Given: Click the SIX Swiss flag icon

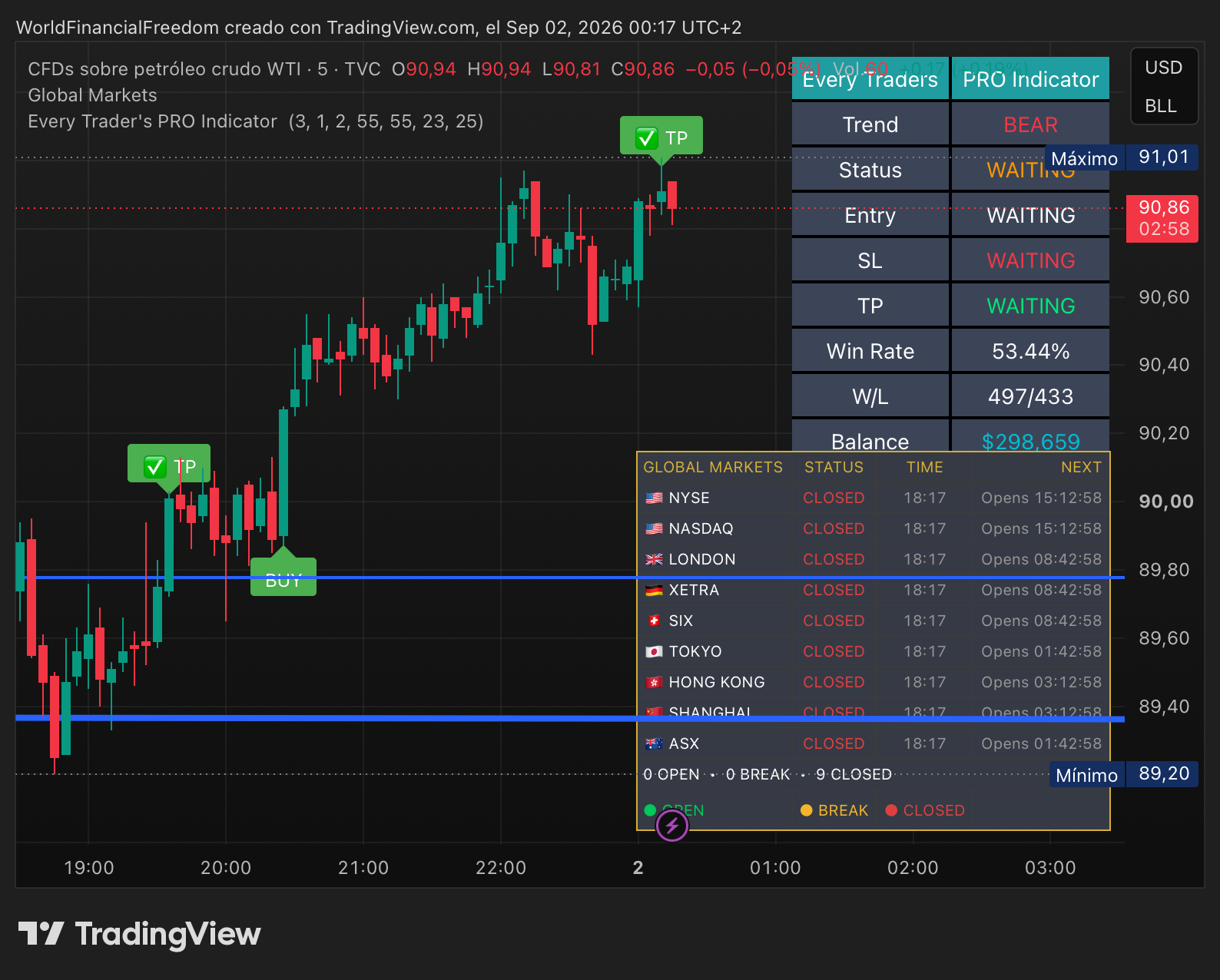Looking at the screenshot, I should [654, 621].
